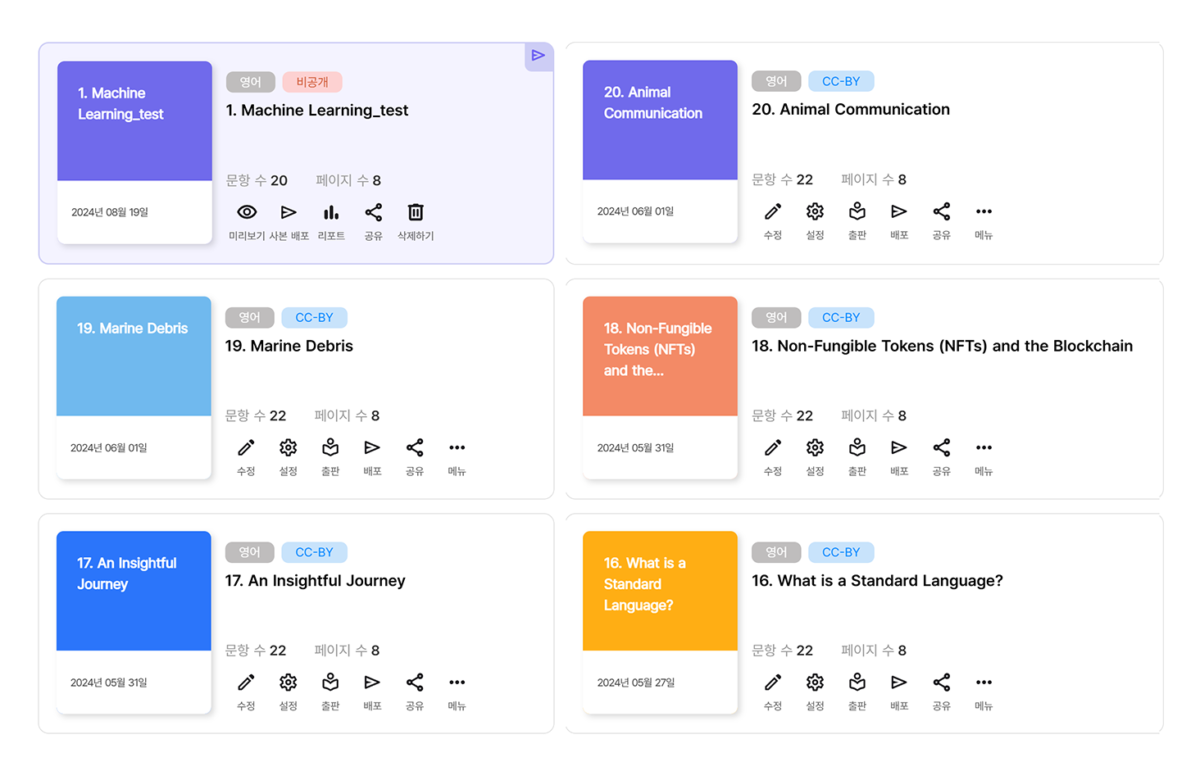This screenshot has height=771, width=1200.
Task: Click the CC-BY license tag on Animal Communication
Action: [x=841, y=81]
